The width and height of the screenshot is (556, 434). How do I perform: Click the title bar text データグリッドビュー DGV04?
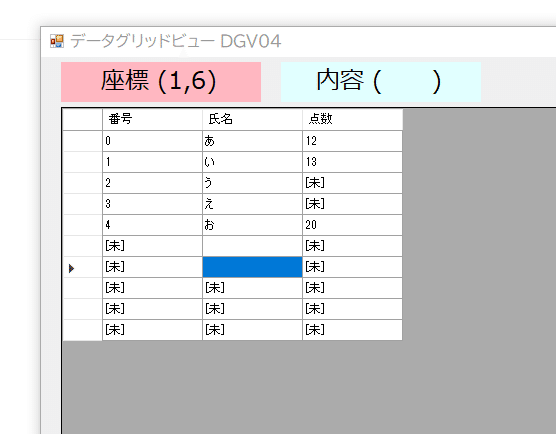(x=176, y=41)
